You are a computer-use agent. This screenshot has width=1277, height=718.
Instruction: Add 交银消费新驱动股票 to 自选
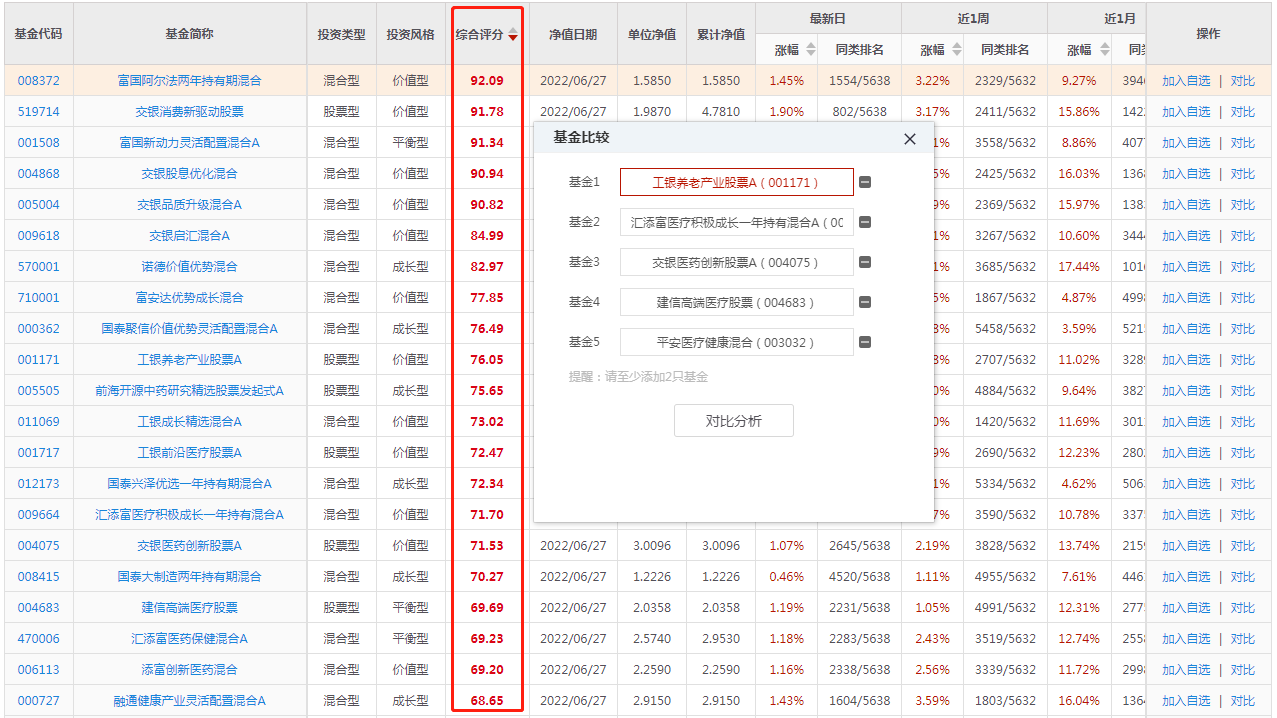1186,112
